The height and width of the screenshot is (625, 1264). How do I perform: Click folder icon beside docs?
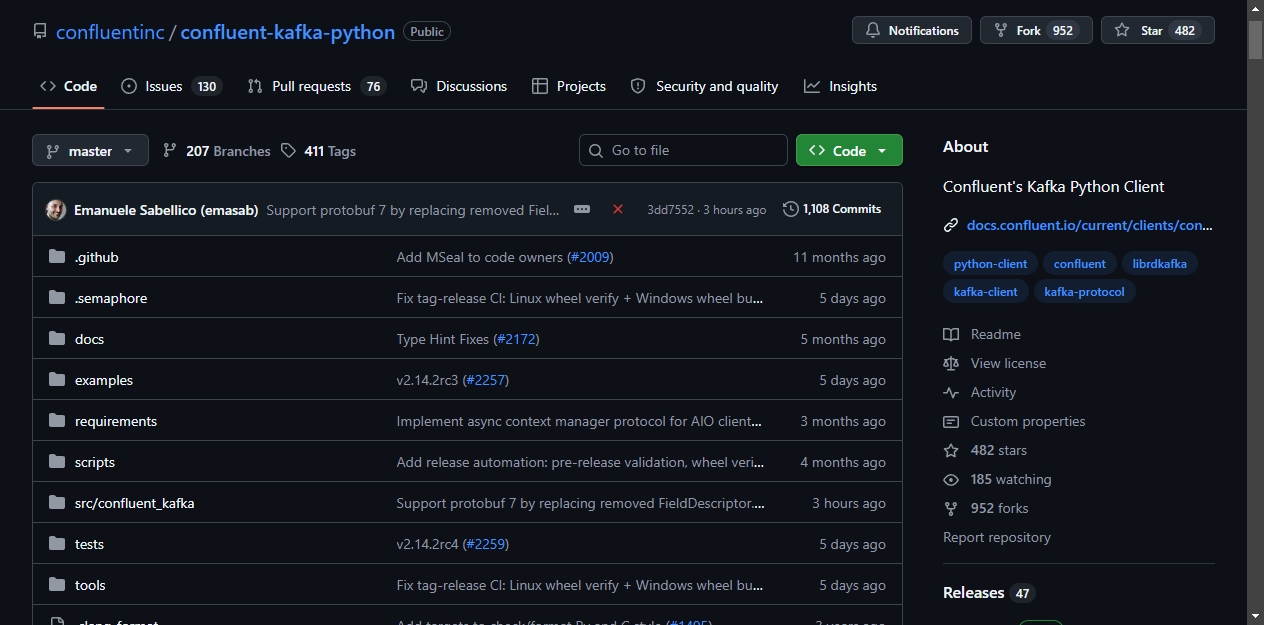coord(56,339)
